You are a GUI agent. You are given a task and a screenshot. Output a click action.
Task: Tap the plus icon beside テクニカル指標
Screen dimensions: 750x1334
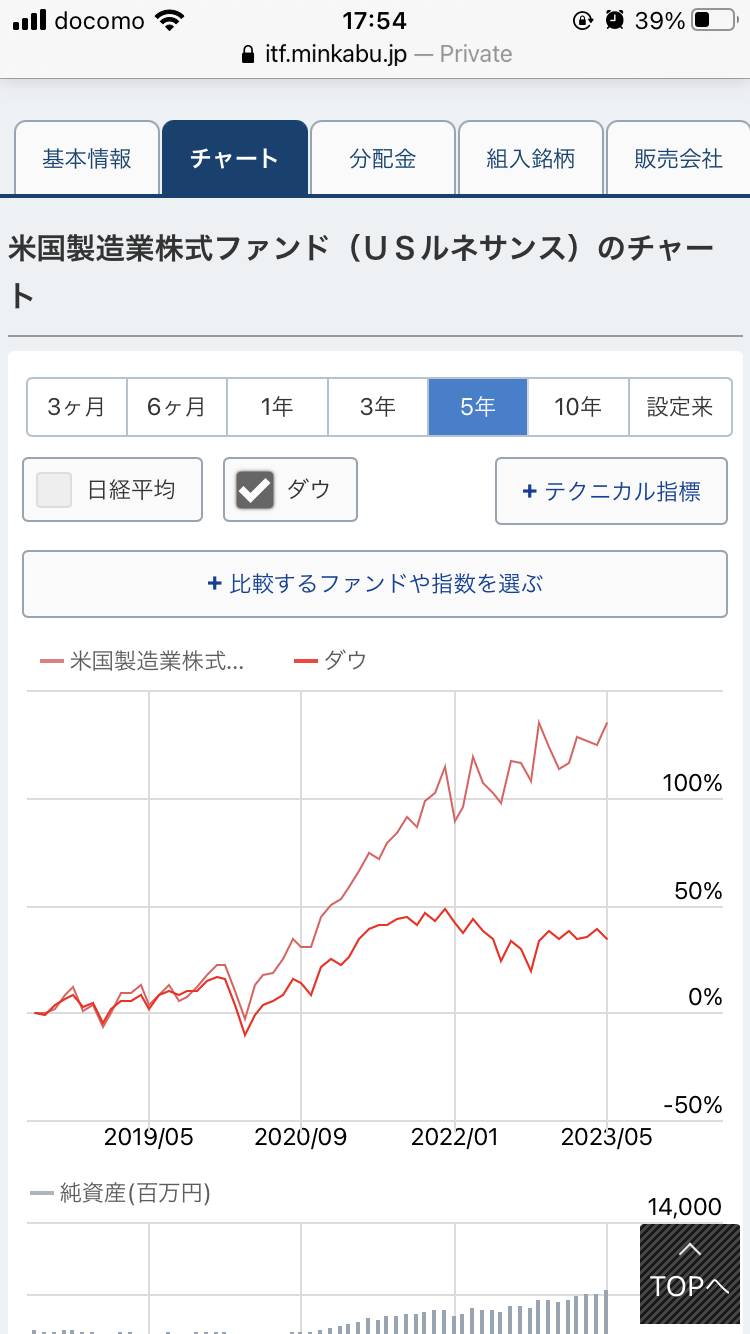point(529,491)
